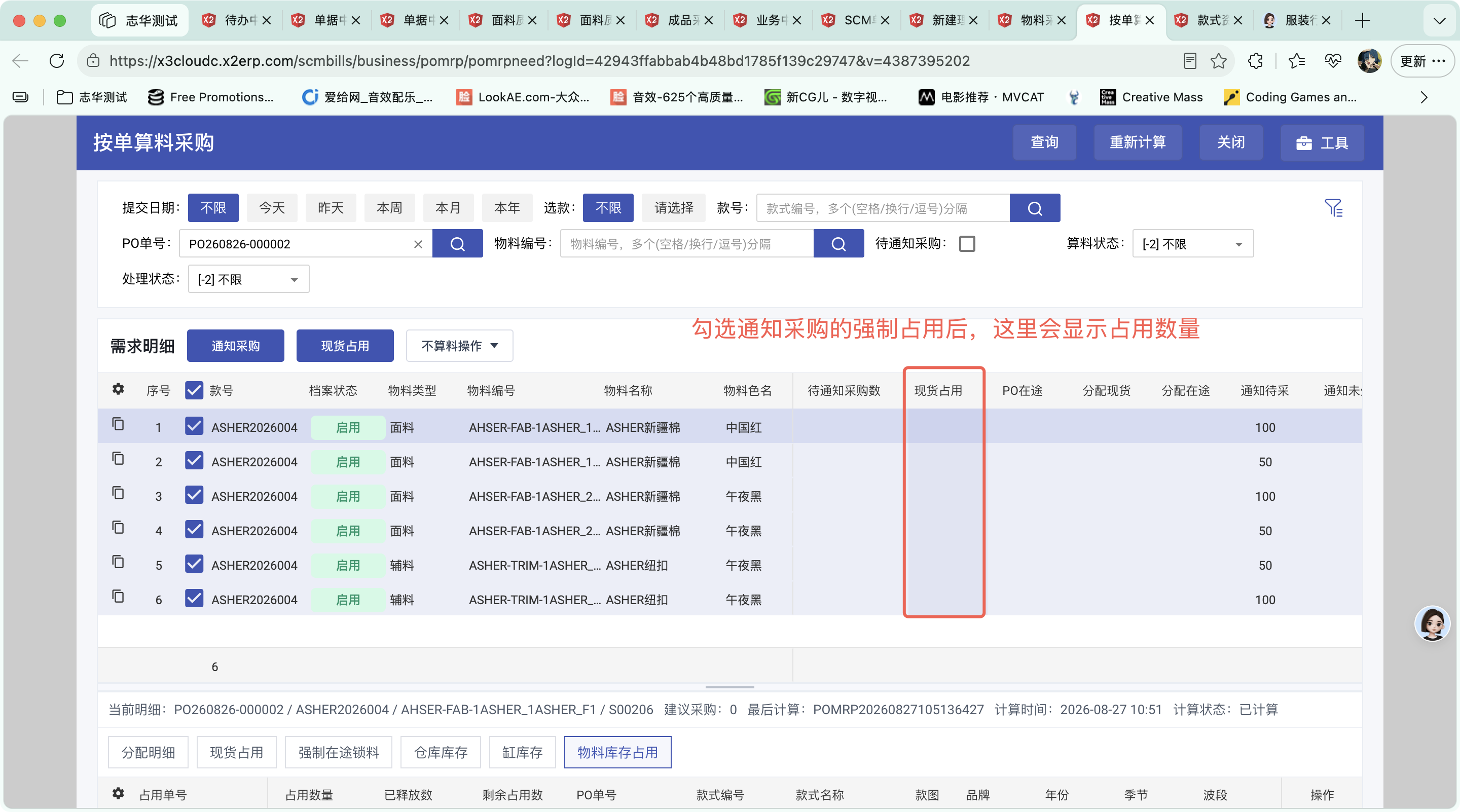
Task: Switch to 物料库存占用 tab
Action: 617,753
